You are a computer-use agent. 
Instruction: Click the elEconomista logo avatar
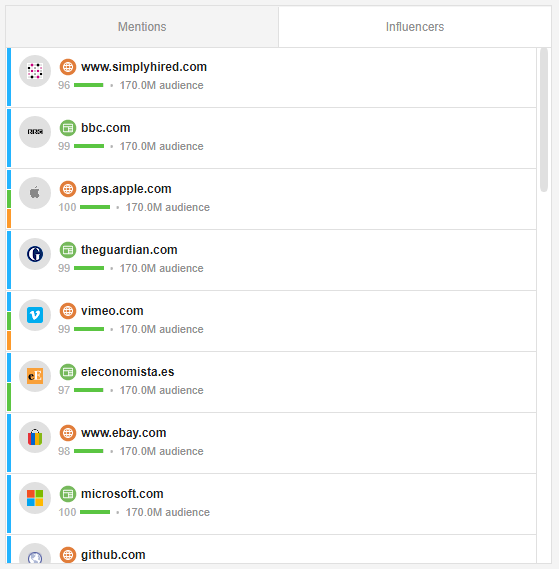pyautogui.click(x=35, y=376)
